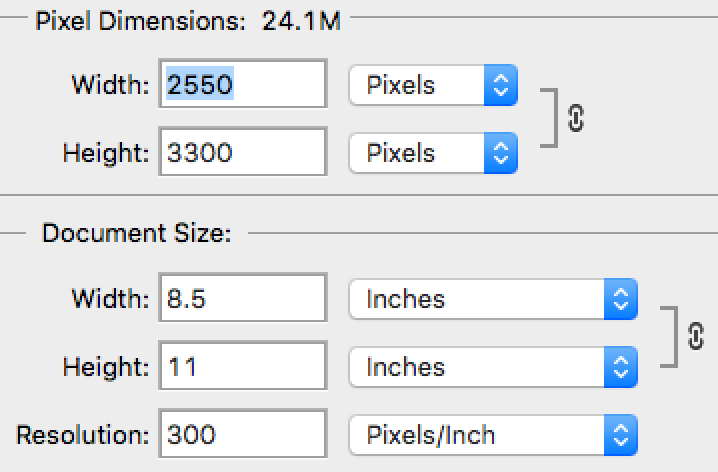Open the pixel Width units dropdown
The image size is (718, 472).
432,86
